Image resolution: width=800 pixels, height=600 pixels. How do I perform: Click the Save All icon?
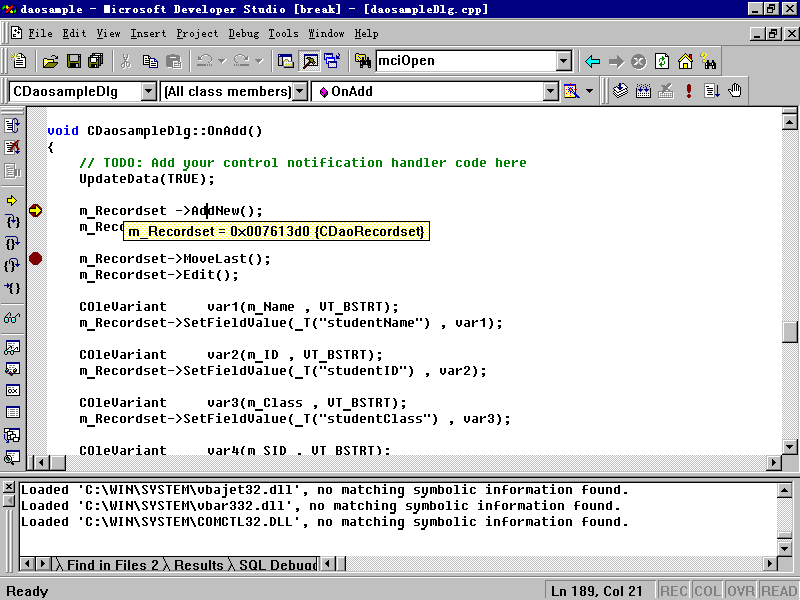click(96, 61)
